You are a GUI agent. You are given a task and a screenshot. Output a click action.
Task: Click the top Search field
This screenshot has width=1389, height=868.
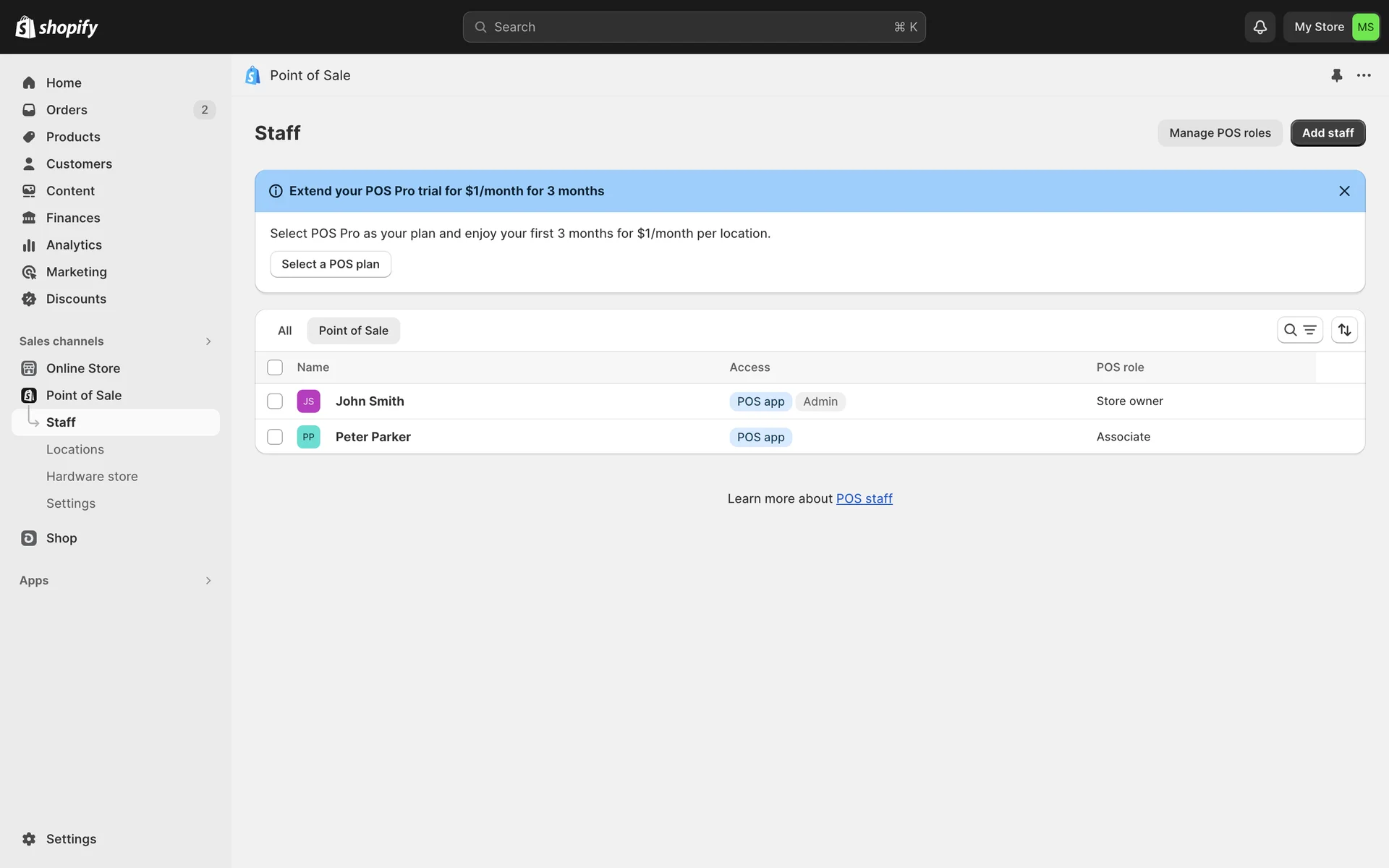[694, 27]
